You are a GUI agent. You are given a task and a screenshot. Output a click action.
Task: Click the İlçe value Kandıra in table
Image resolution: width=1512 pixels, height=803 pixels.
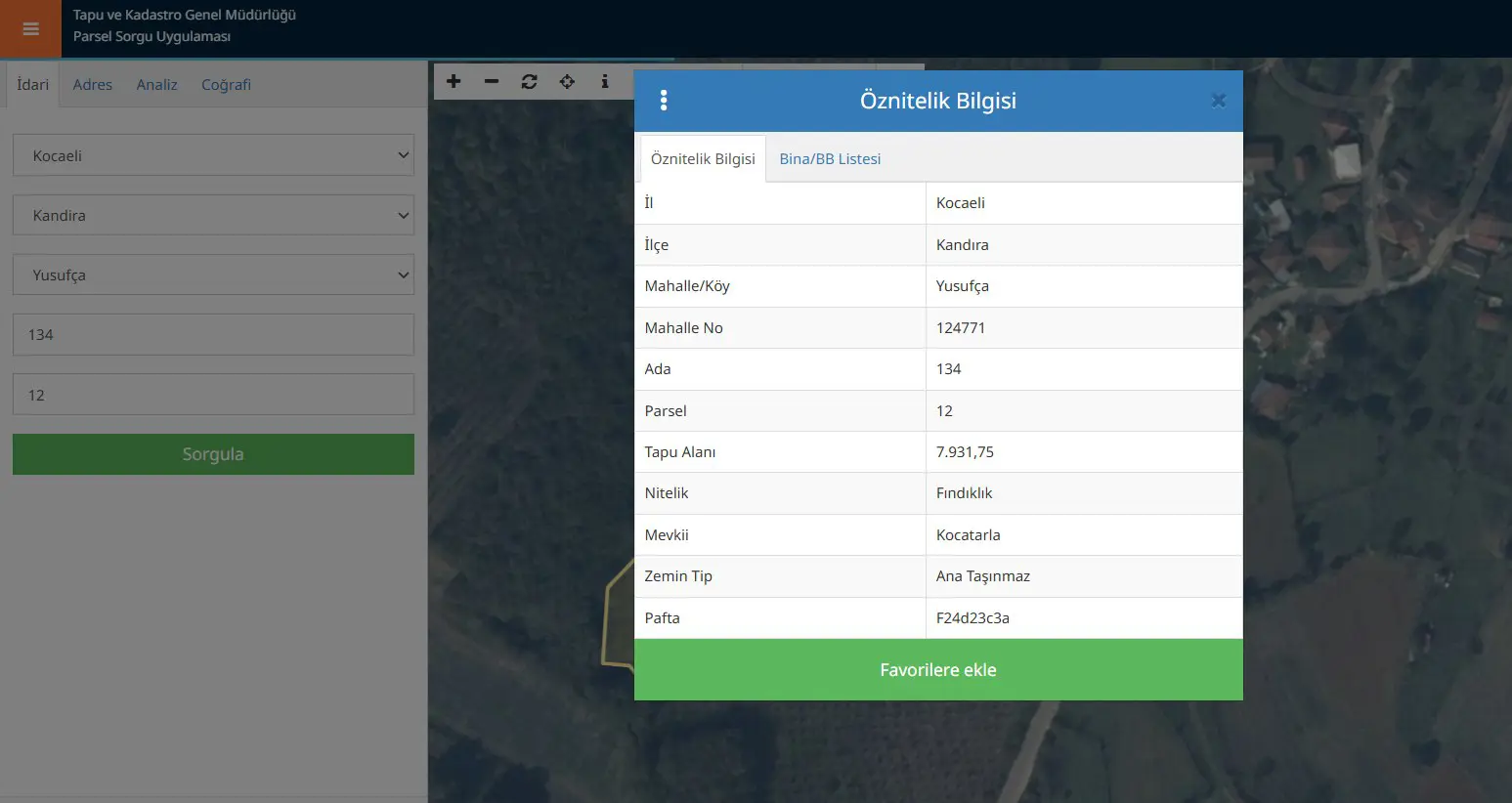point(962,245)
